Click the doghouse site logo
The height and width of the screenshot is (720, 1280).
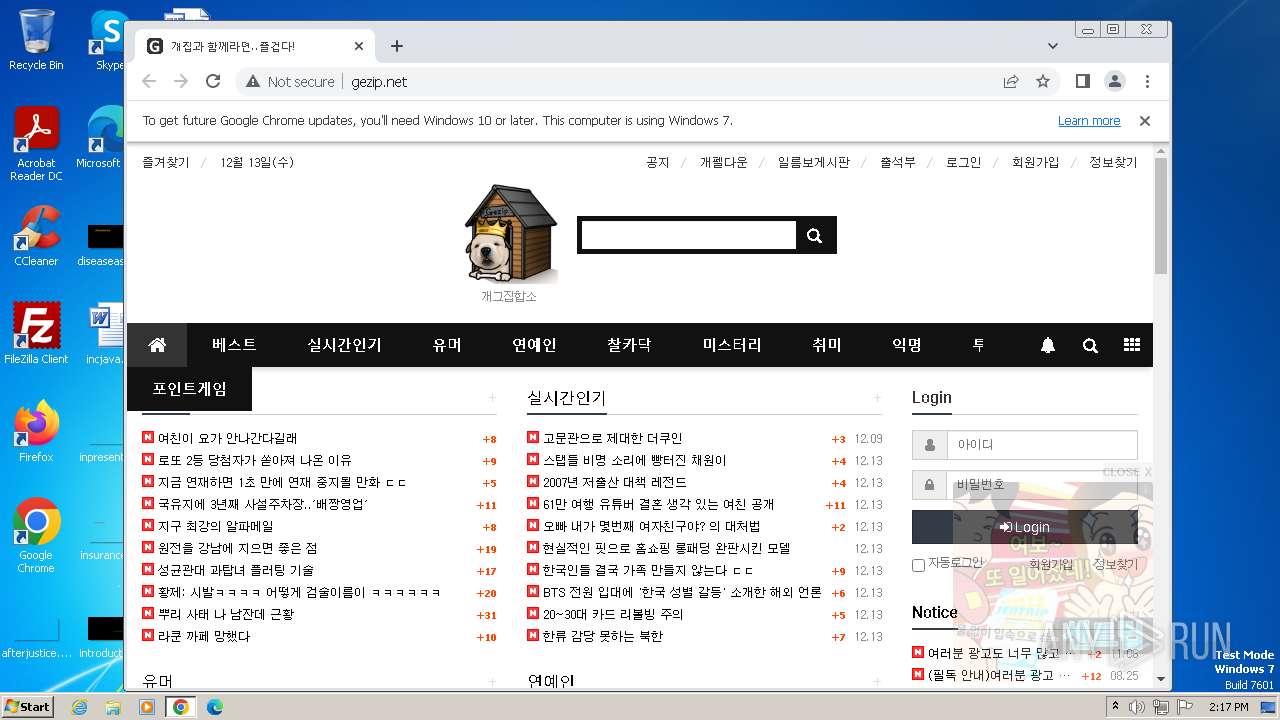[x=510, y=233]
